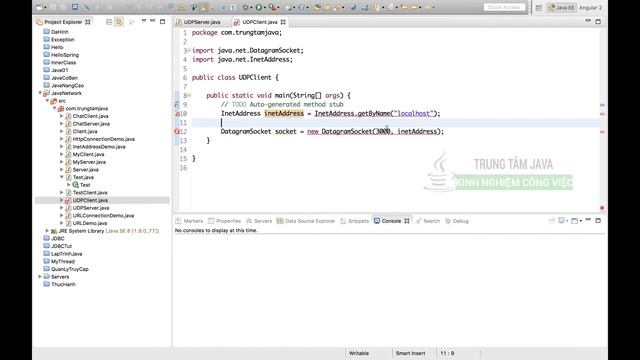640x360 pixels.
Task: Toggle Link with Editor in Project Explorer
Action: [119, 22]
